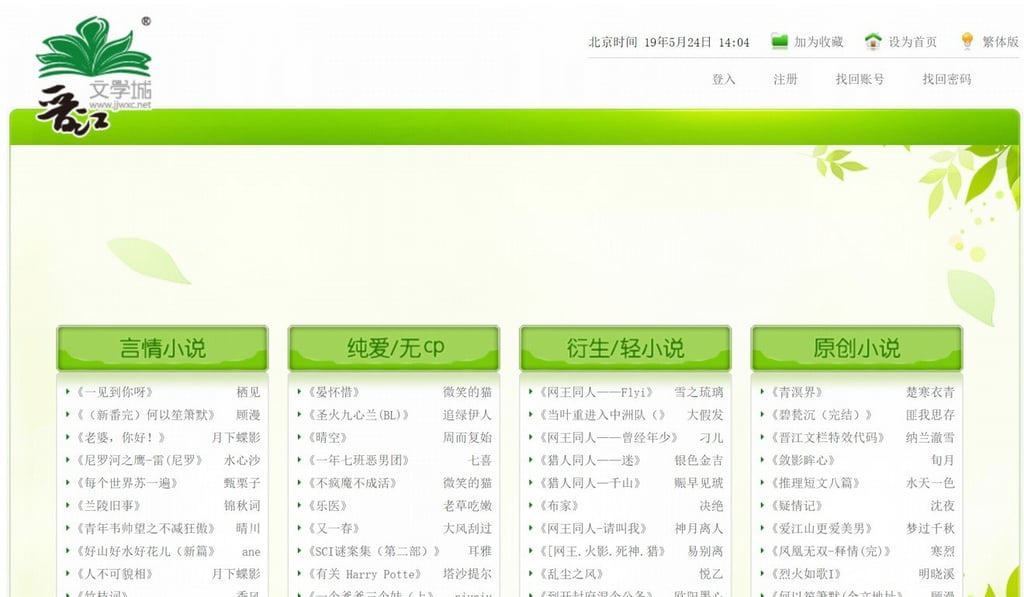Viewport: 1024px width, 597px height.
Task: Click arrow bullet before 《青溟界》
Action: point(762,392)
